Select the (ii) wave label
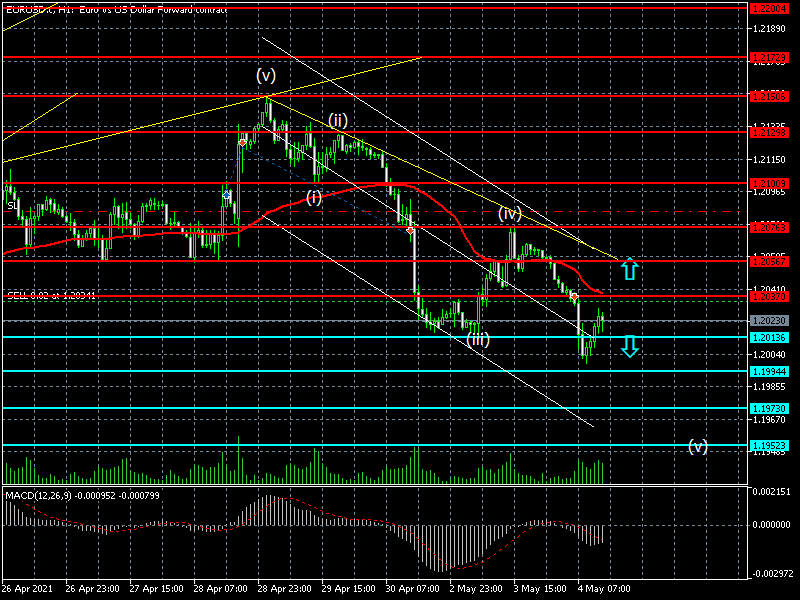This screenshot has width=800, height=600. coord(337,120)
